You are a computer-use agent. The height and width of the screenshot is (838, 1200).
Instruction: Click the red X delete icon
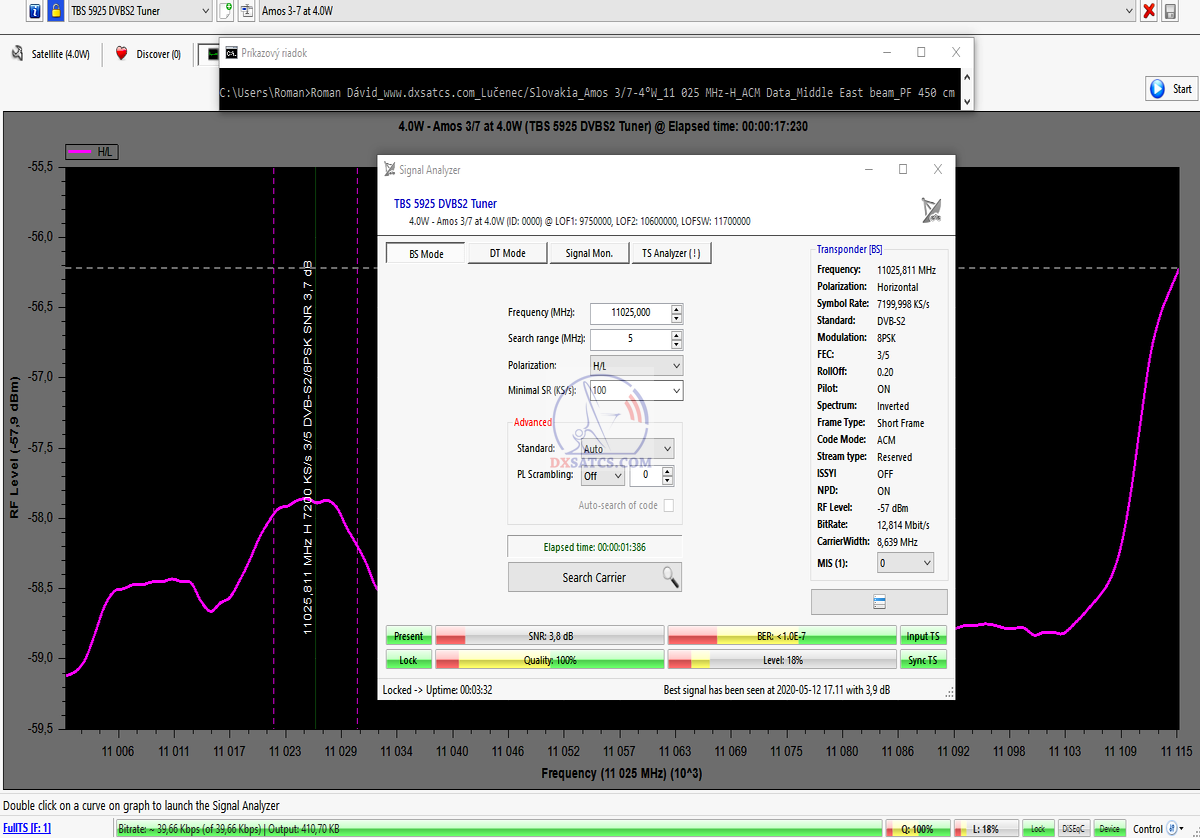pos(1148,11)
